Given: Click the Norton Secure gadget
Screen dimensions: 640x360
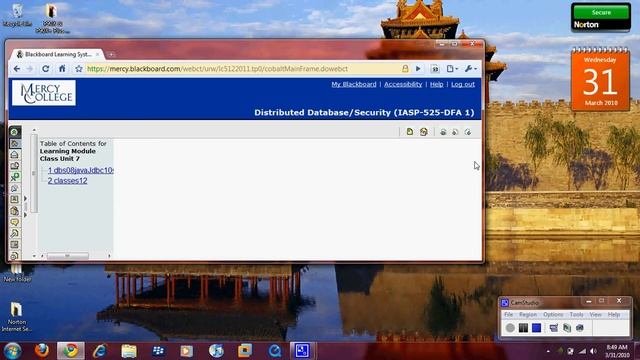Looking at the screenshot, I should click(601, 18).
